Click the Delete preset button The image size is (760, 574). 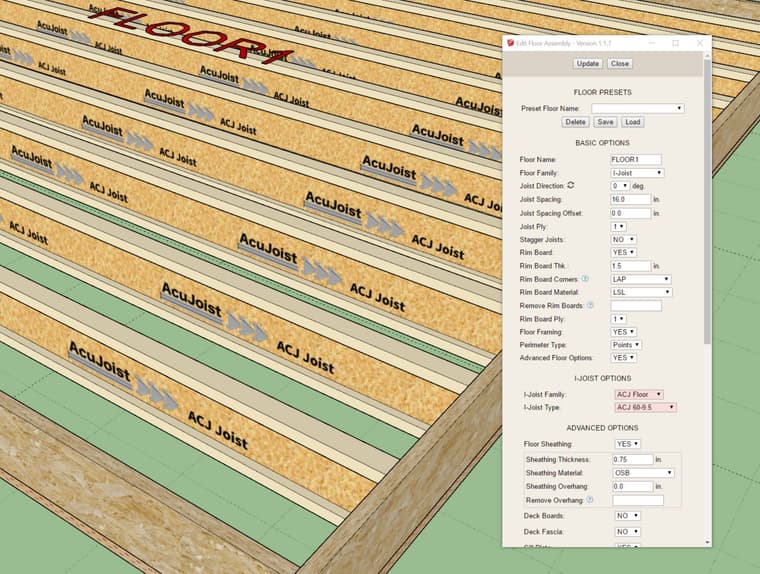(x=575, y=122)
